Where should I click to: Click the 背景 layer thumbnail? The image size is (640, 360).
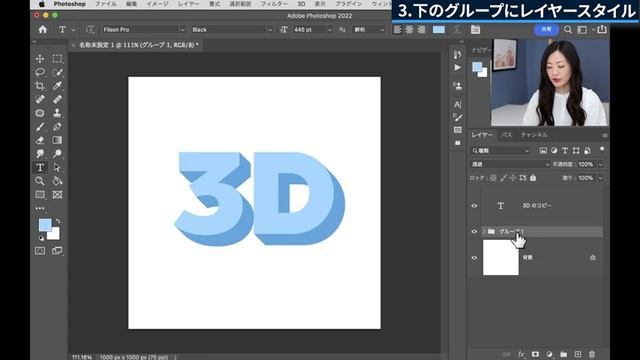pos(501,258)
